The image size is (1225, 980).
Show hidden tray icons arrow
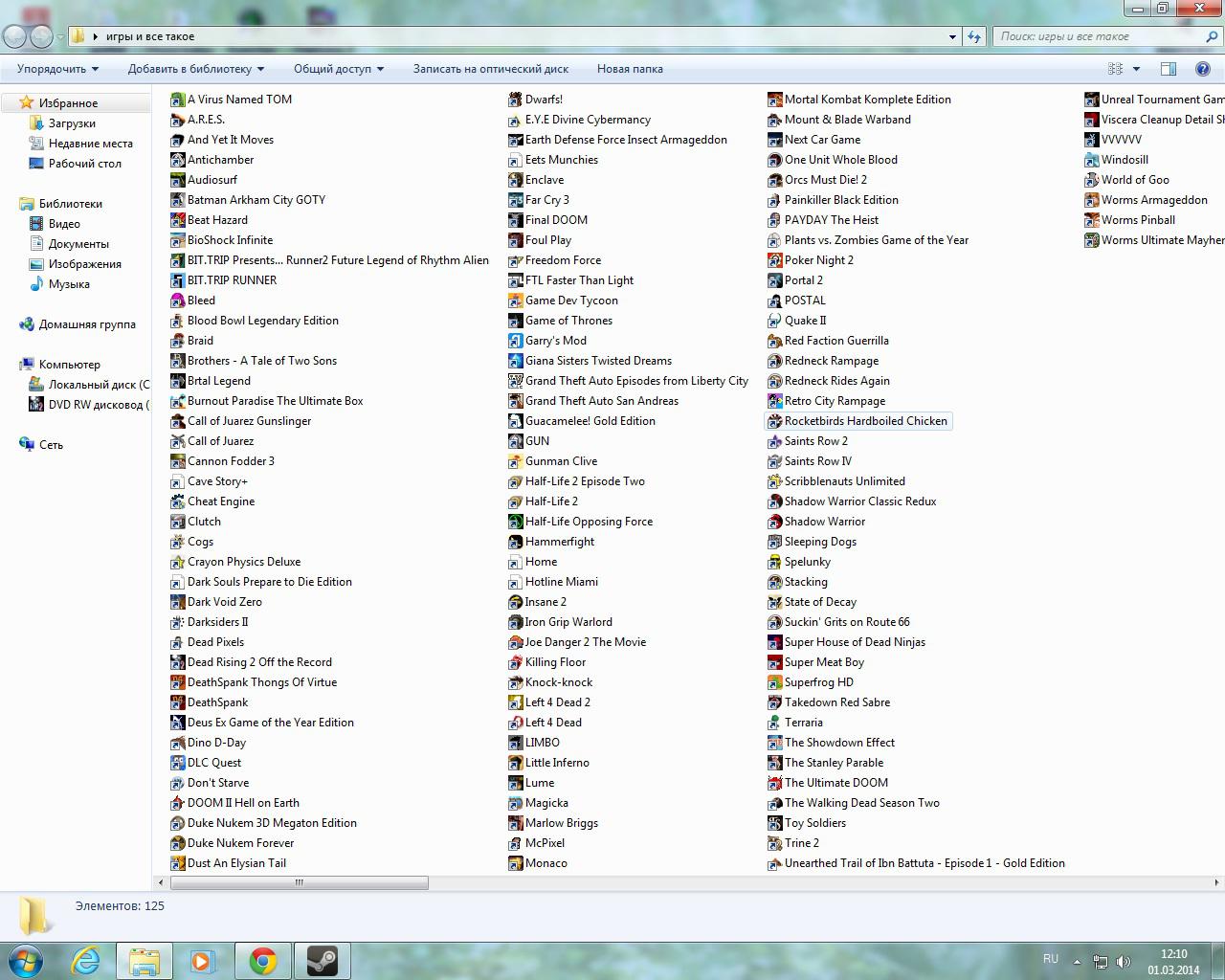click(1078, 961)
